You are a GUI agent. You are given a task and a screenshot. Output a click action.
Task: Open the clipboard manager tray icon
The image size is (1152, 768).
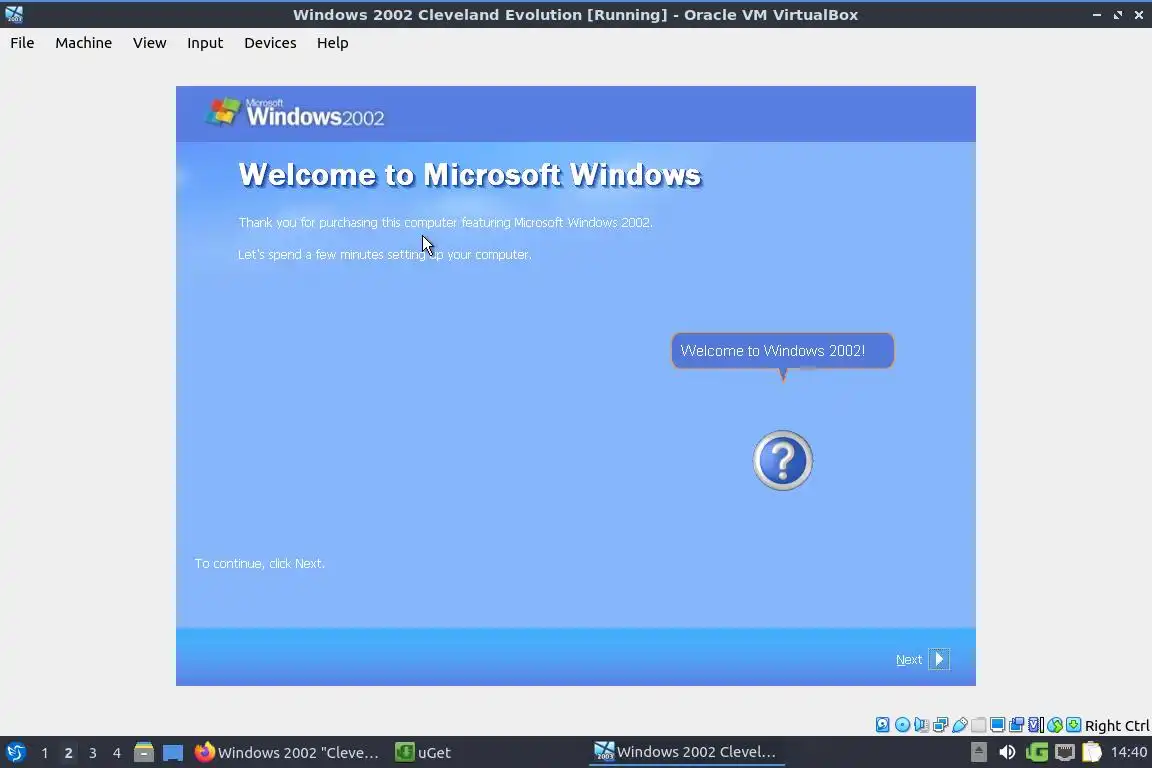click(x=1092, y=753)
